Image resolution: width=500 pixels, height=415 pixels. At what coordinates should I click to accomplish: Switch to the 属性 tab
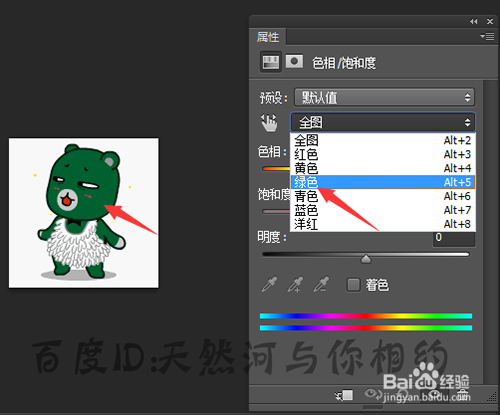[268, 37]
